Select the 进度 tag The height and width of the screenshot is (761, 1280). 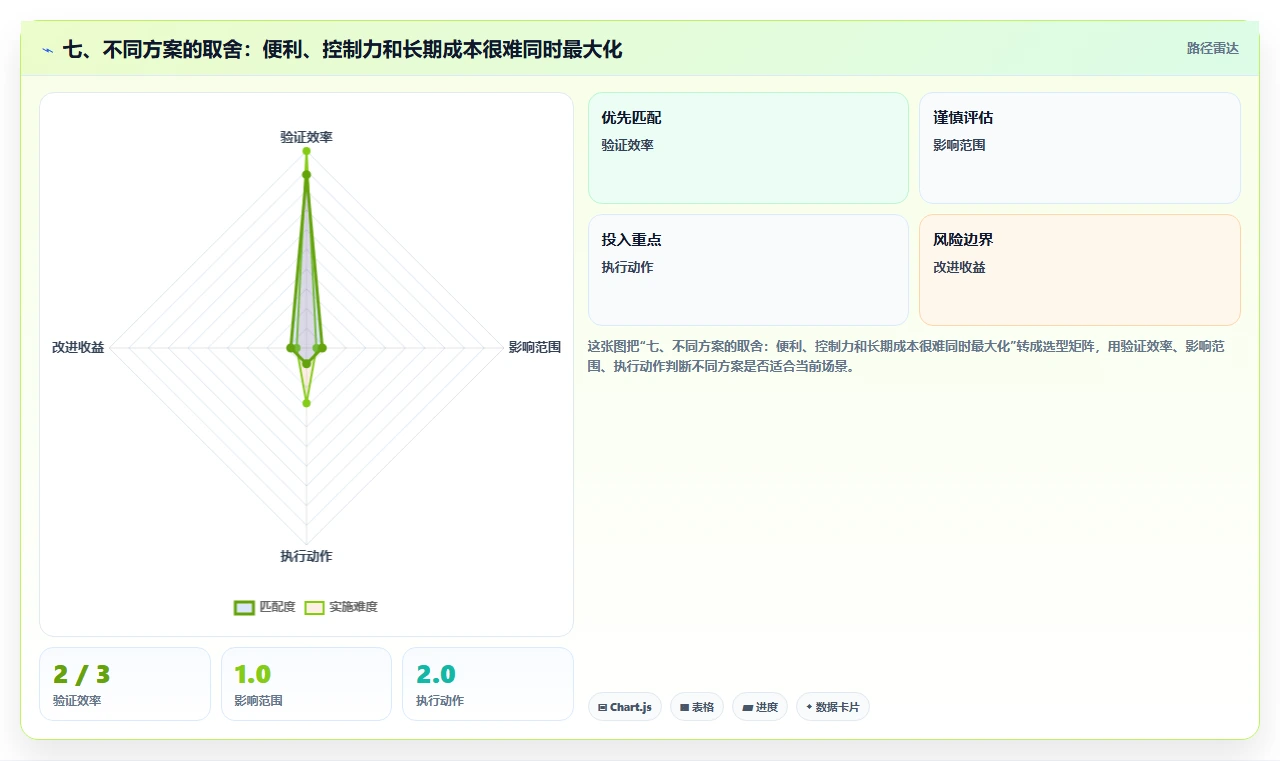point(760,707)
